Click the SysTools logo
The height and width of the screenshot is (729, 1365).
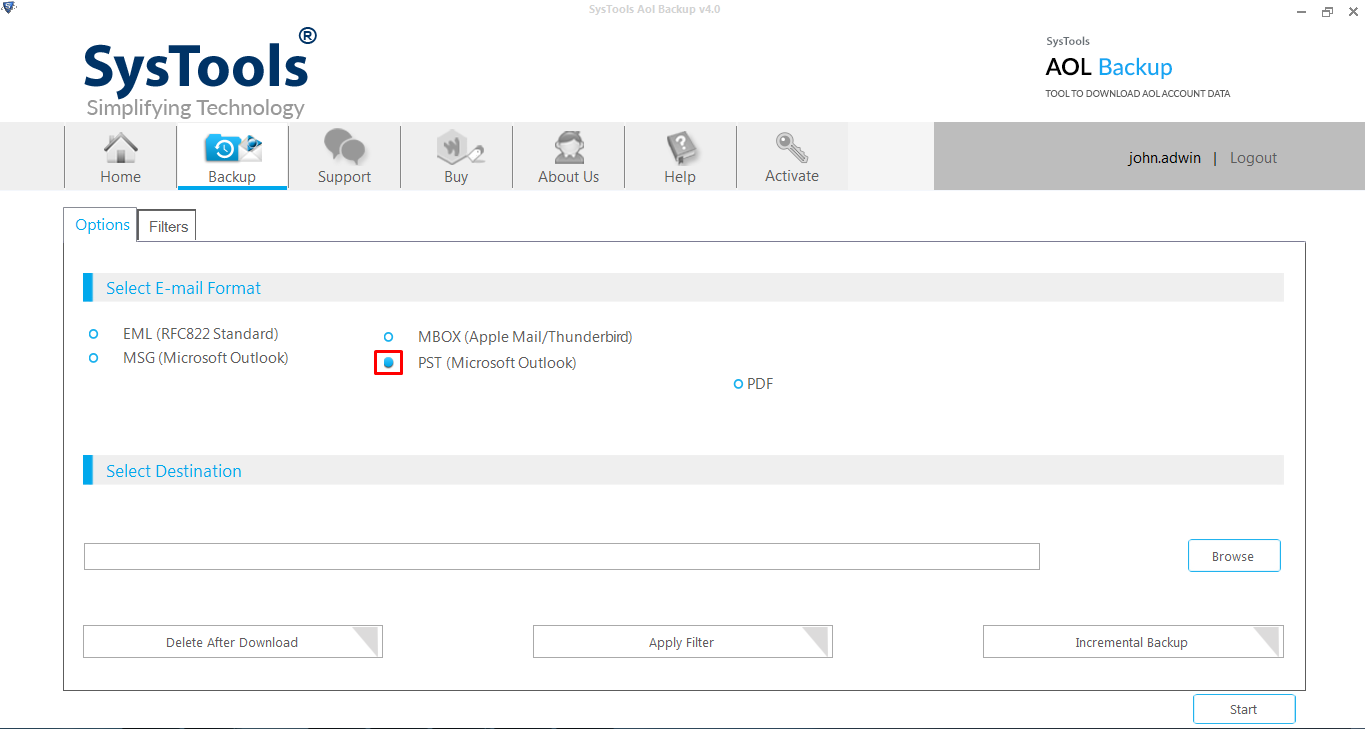[x=200, y=72]
